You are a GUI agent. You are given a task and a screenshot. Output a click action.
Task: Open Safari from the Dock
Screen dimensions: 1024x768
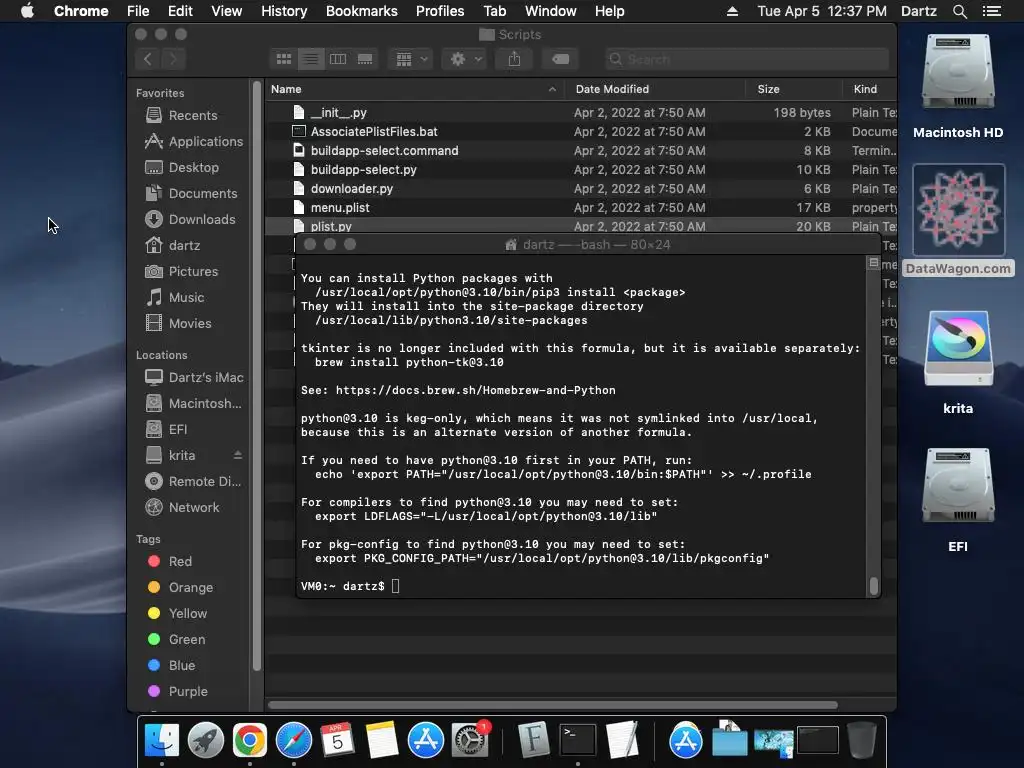tap(294, 741)
